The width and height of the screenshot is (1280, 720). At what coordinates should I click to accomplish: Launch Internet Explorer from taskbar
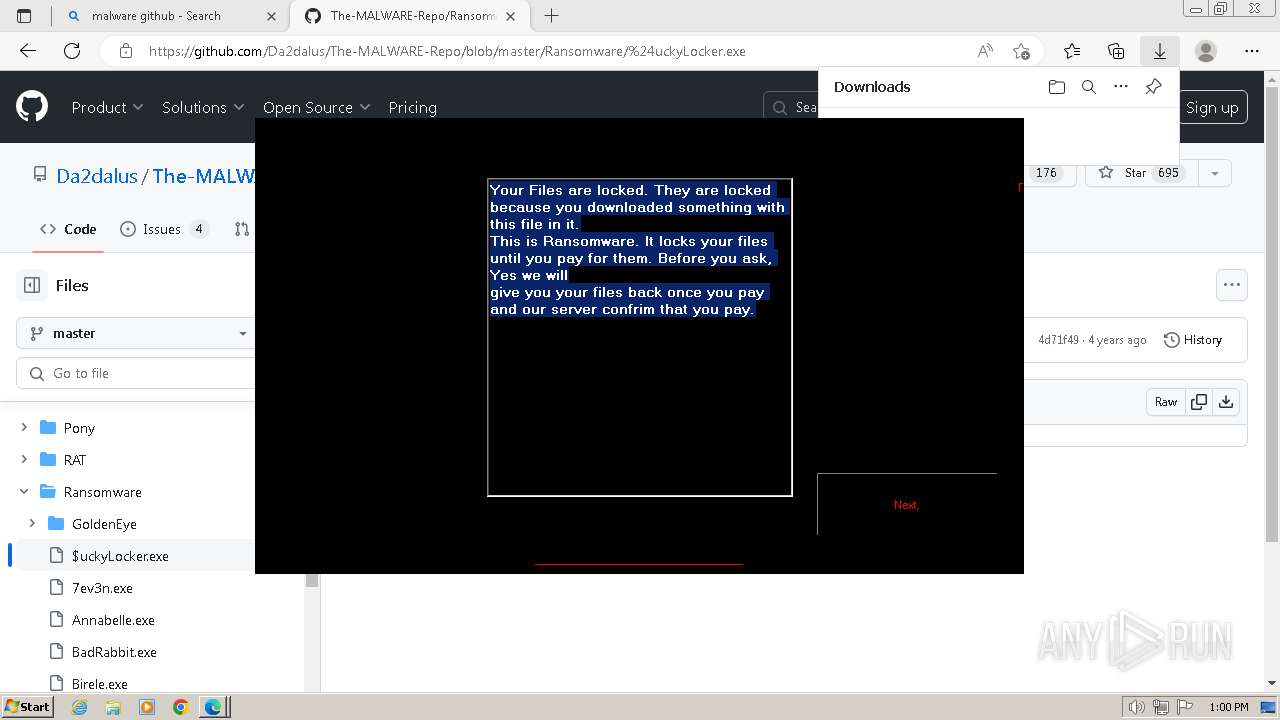coord(79,707)
